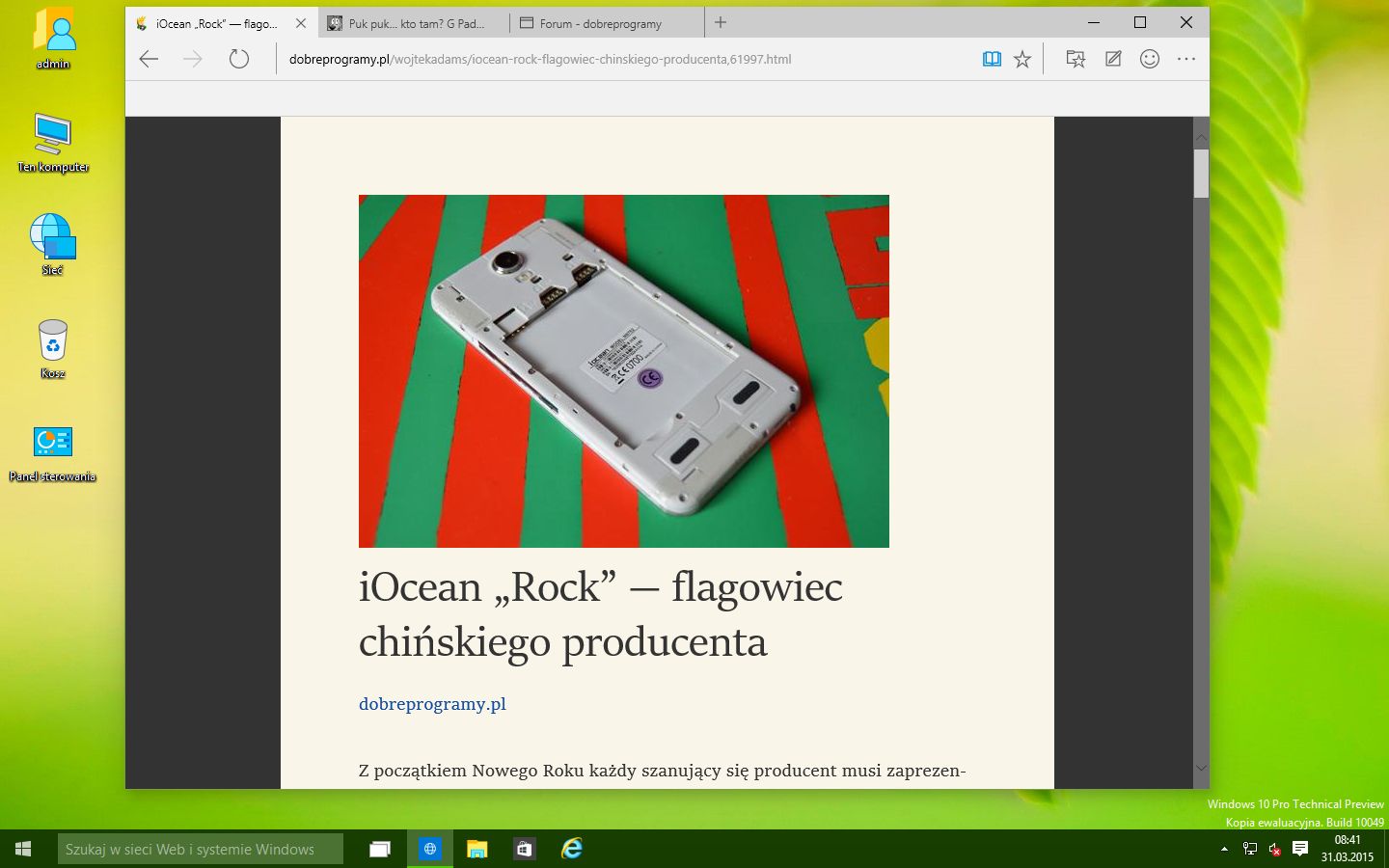Screen dimensions: 1389x868
Task: Click the muted volume tray icon
Action: pyautogui.click(x=1274, y=849)
